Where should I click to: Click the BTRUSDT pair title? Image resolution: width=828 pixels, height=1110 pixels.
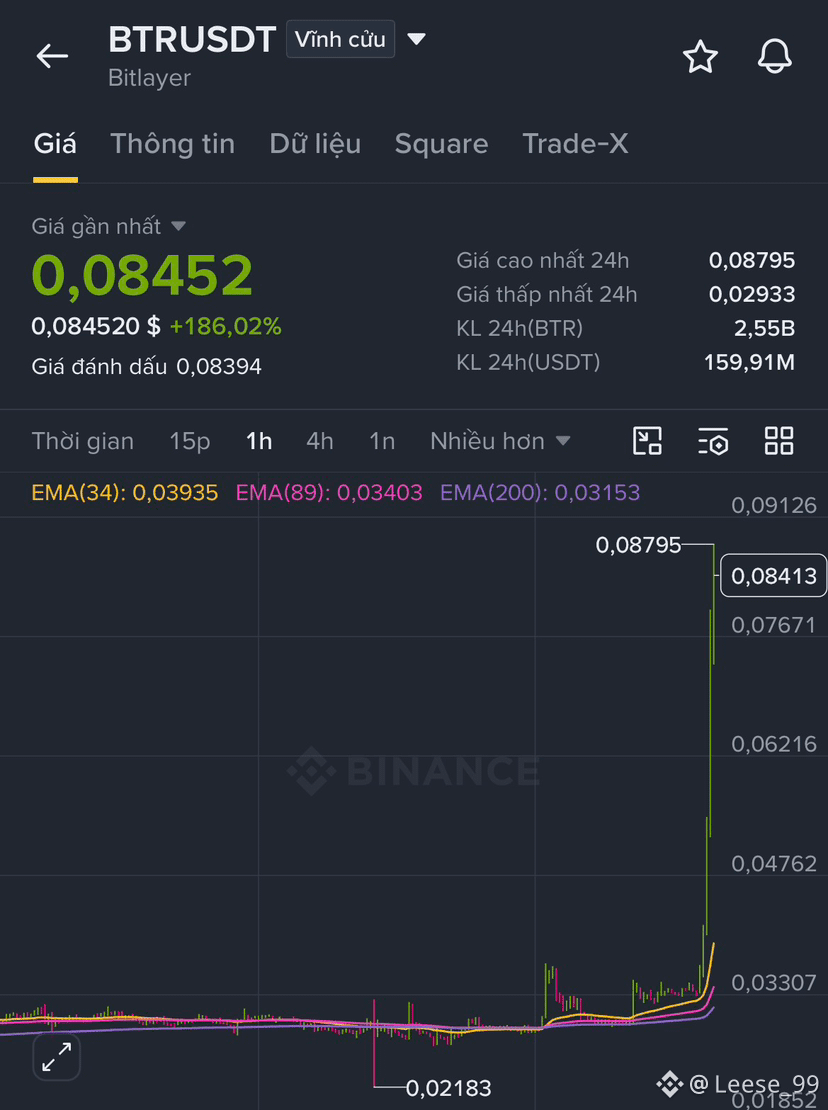coord(192,40)
